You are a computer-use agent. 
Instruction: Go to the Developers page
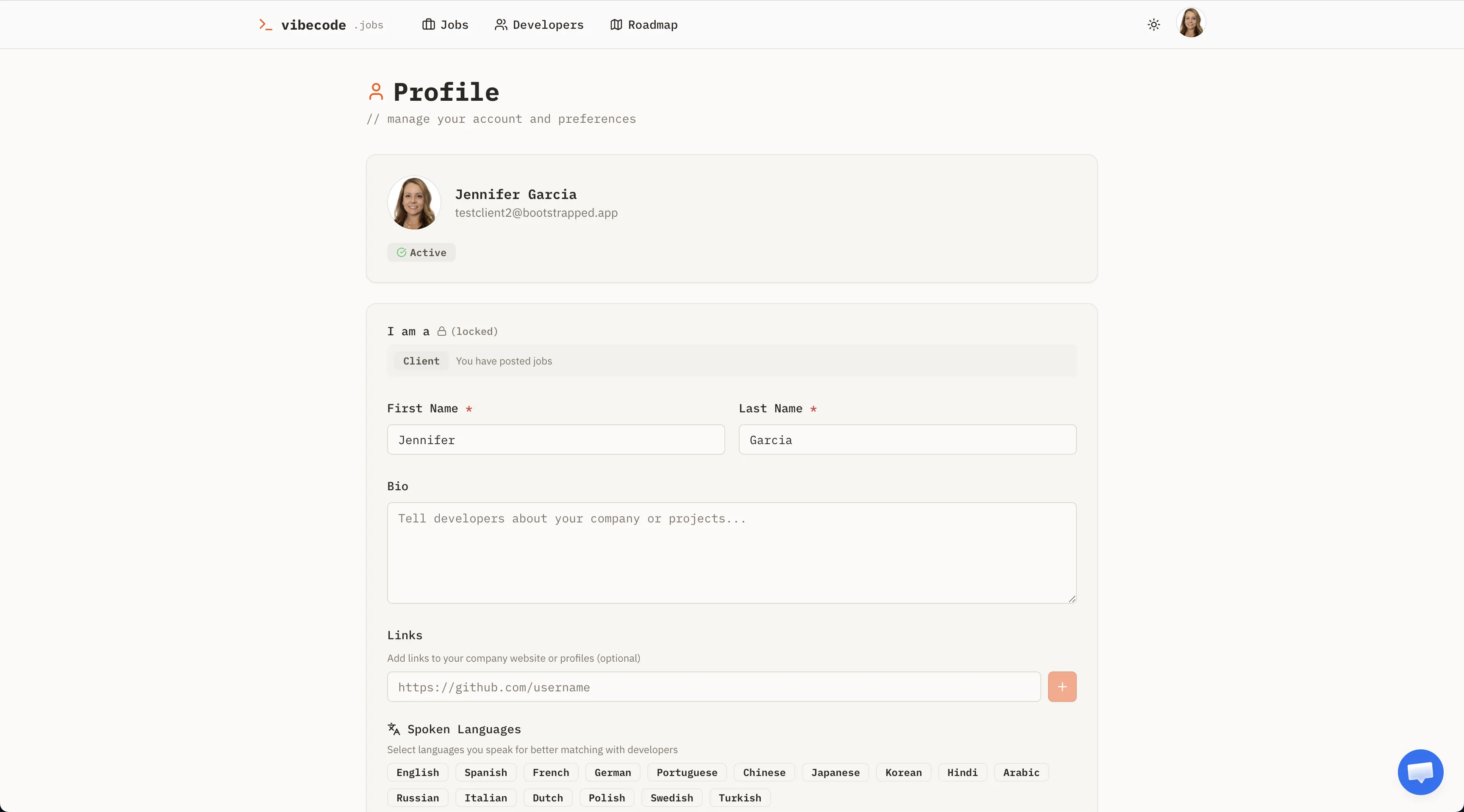[x=539, y=25]
